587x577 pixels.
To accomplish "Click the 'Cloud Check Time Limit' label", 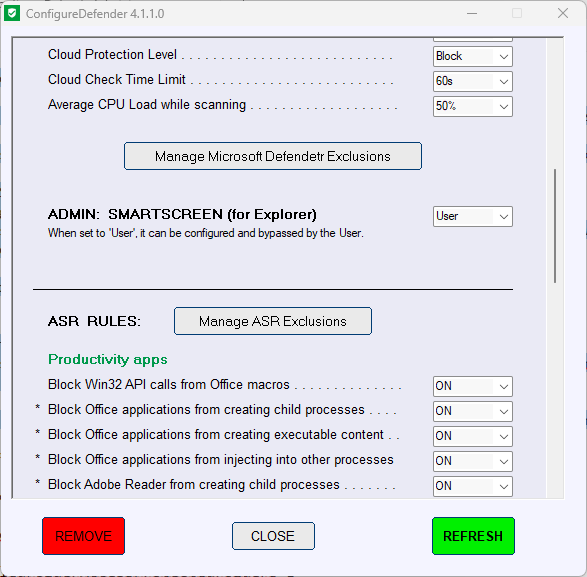I will tap(117, 79).
